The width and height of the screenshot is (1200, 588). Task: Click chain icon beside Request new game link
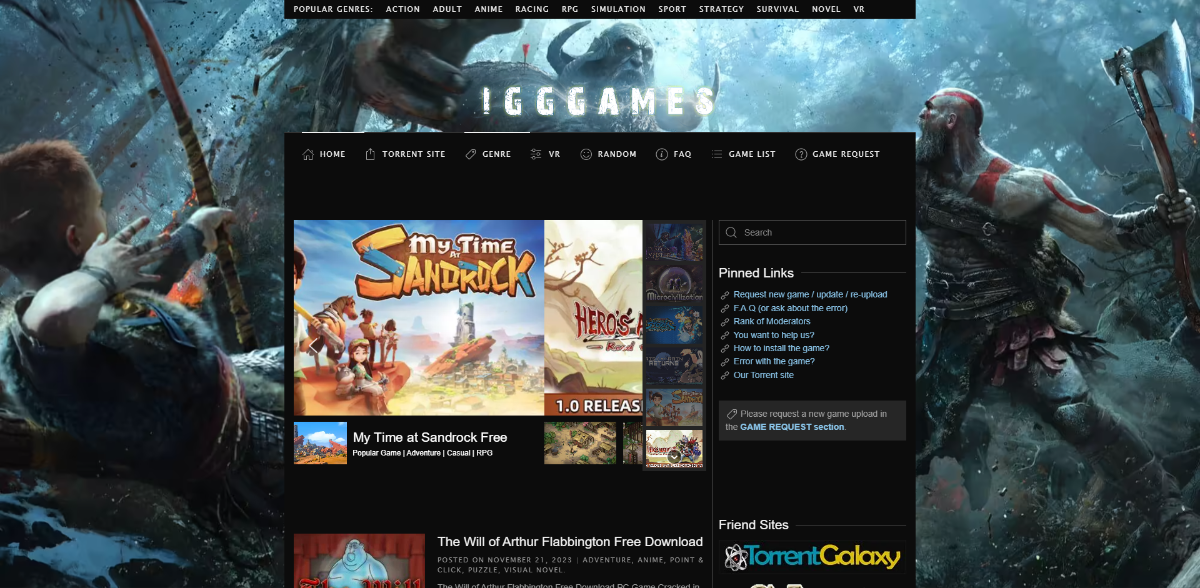725,295
